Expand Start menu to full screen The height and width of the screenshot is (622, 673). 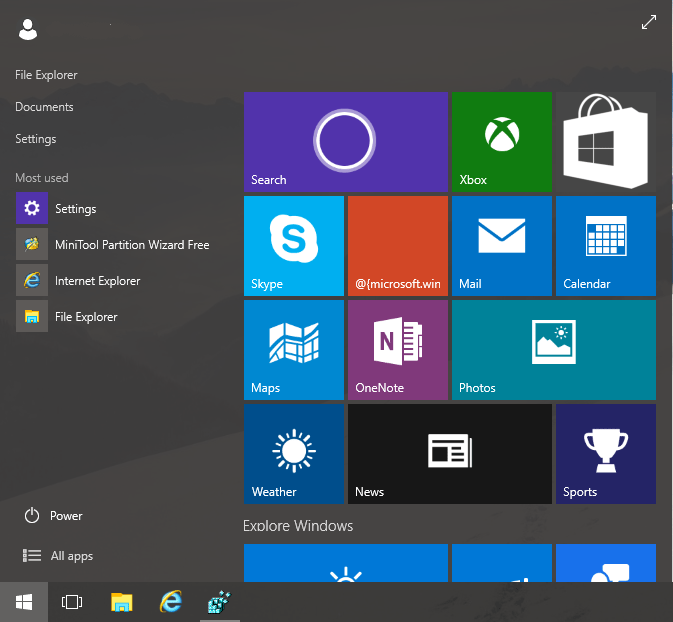coord(649,22)
